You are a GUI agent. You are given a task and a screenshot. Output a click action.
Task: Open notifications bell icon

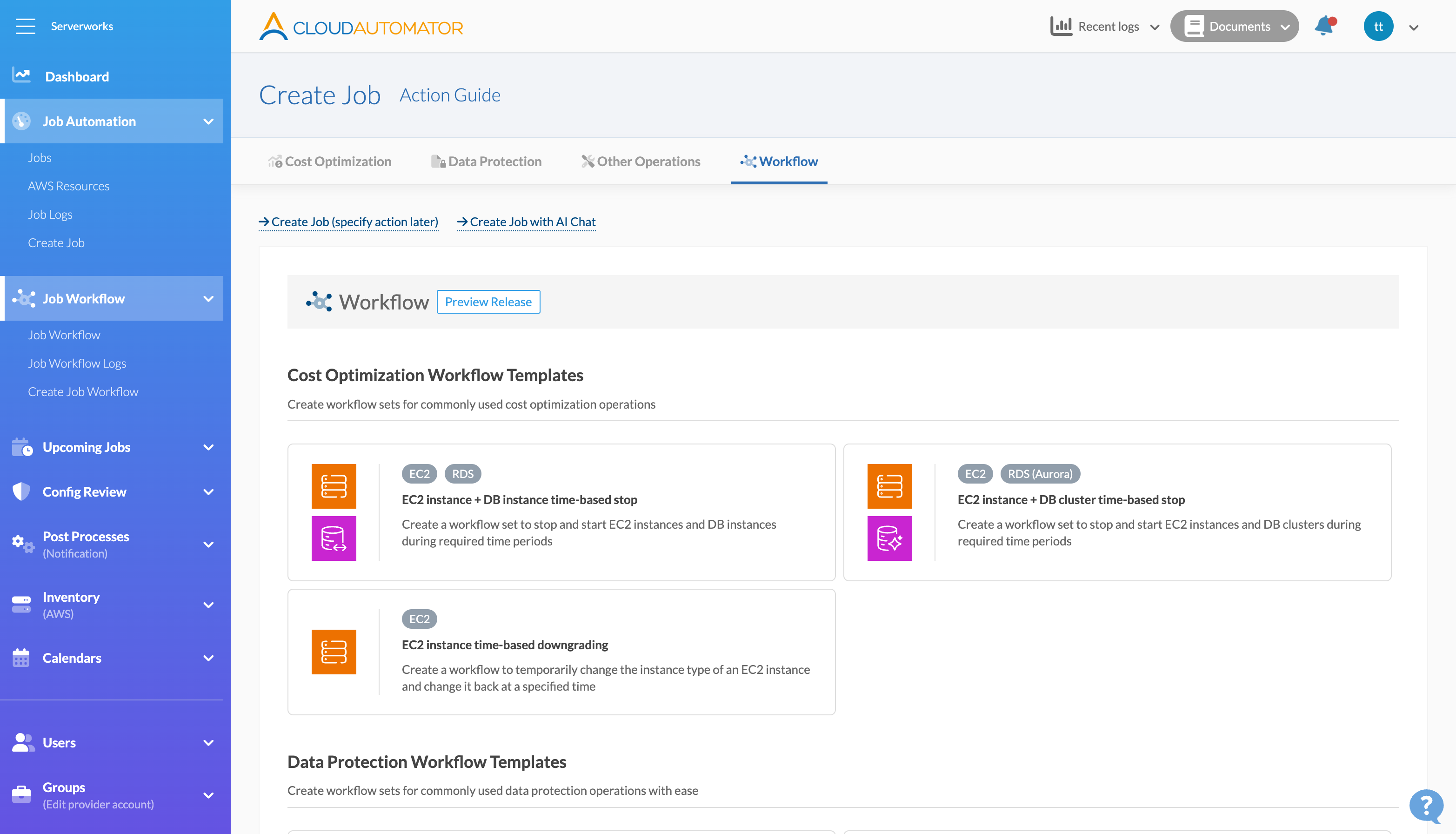click(1325, 26)
